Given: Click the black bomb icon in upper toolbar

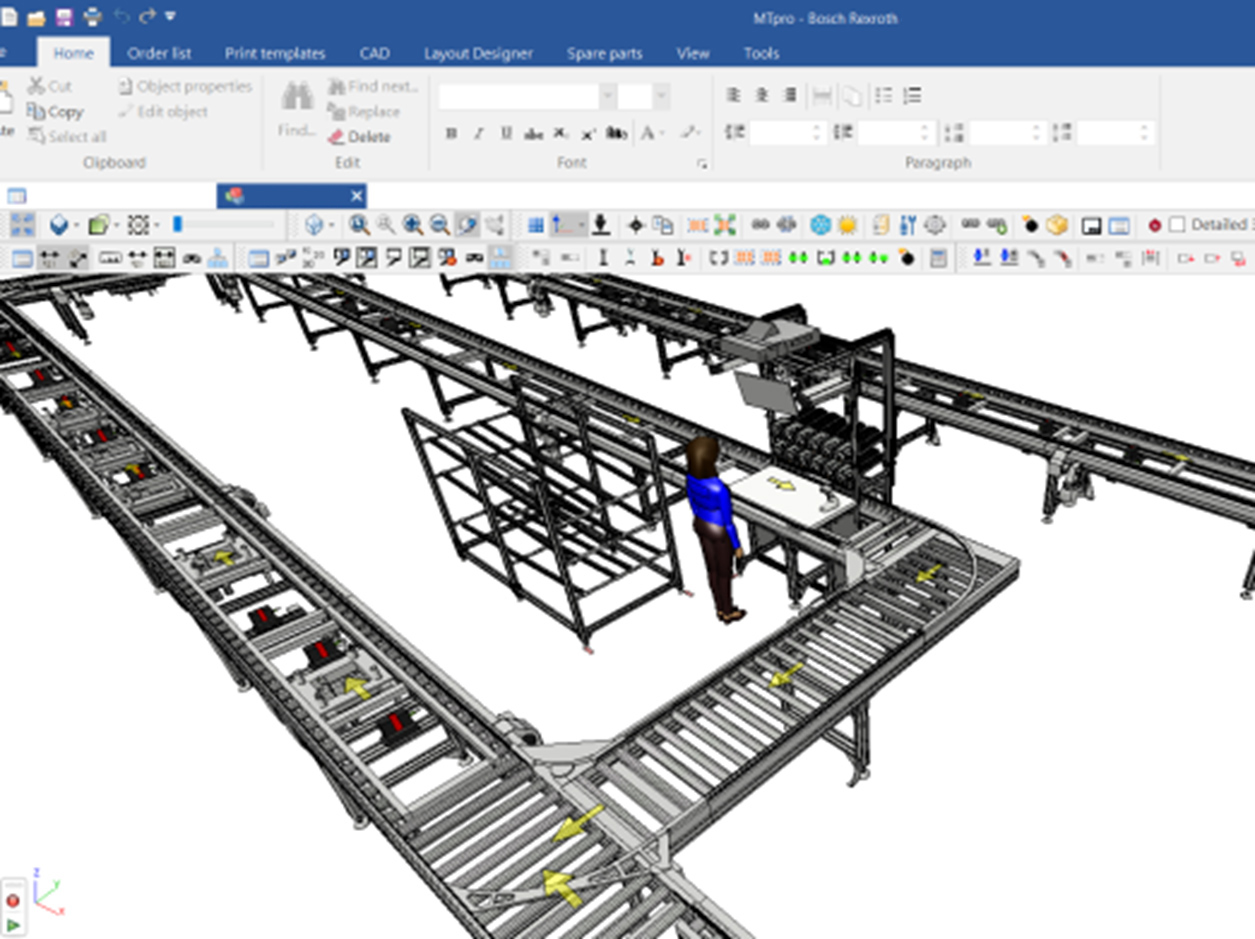Looking at the screenshot, I should (x=1030, y=225).
